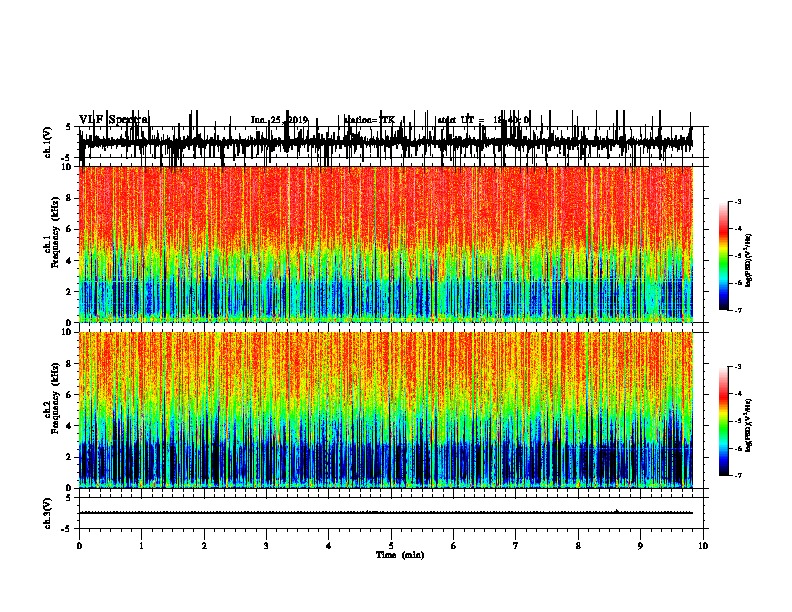Select the "8" kHz tick on ch.2 spectrogram
Screen dimensions: 792x612
70,364
